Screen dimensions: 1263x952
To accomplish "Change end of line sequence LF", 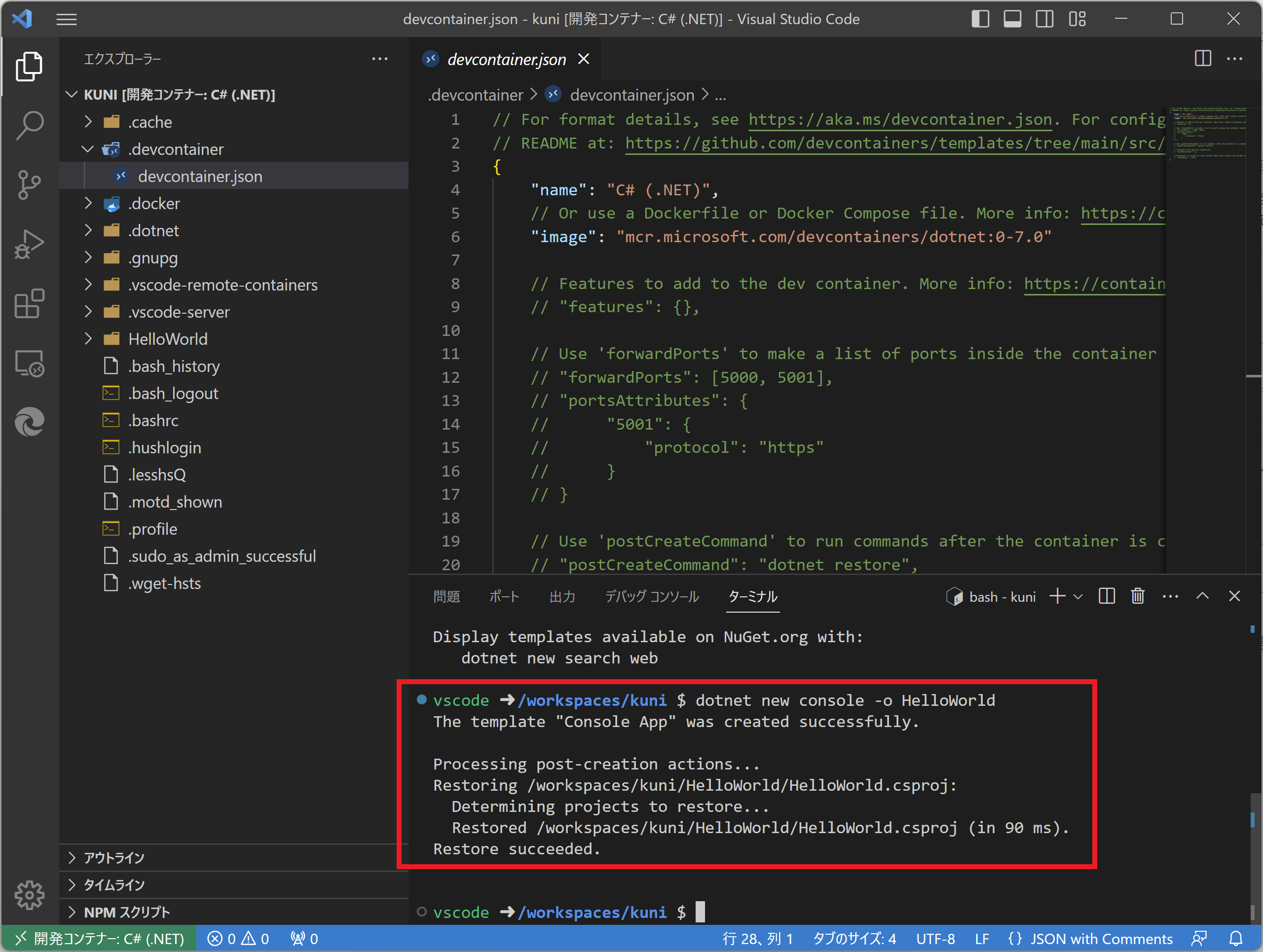I will tap(981, 939).
